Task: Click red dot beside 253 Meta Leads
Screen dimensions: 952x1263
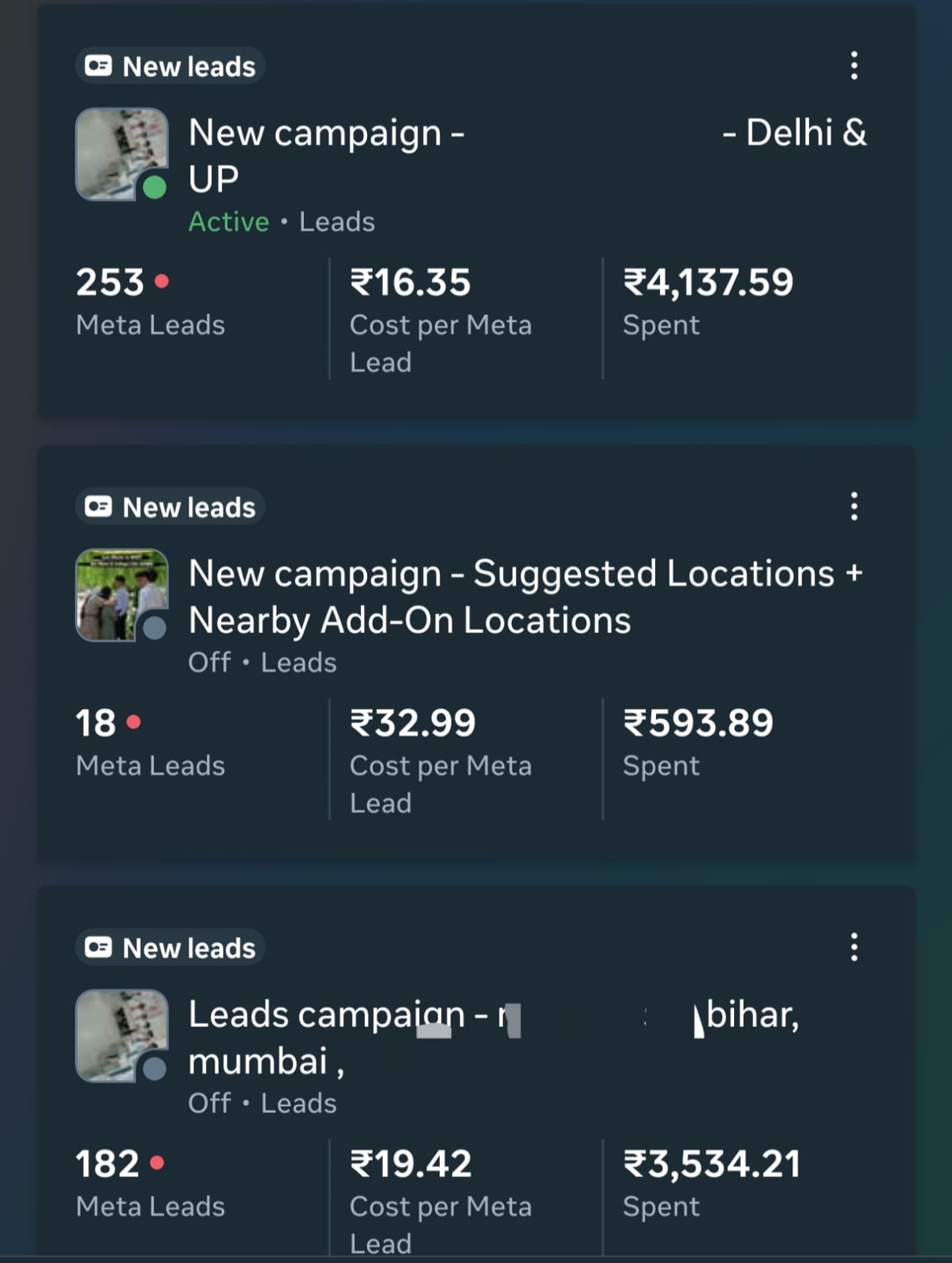Action: (162, 281)
